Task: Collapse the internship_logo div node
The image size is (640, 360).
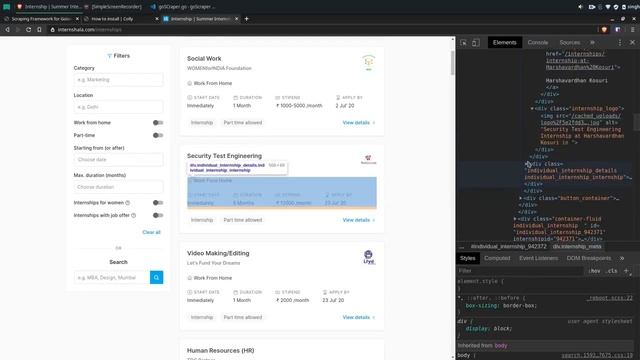Action: point(532,109)
